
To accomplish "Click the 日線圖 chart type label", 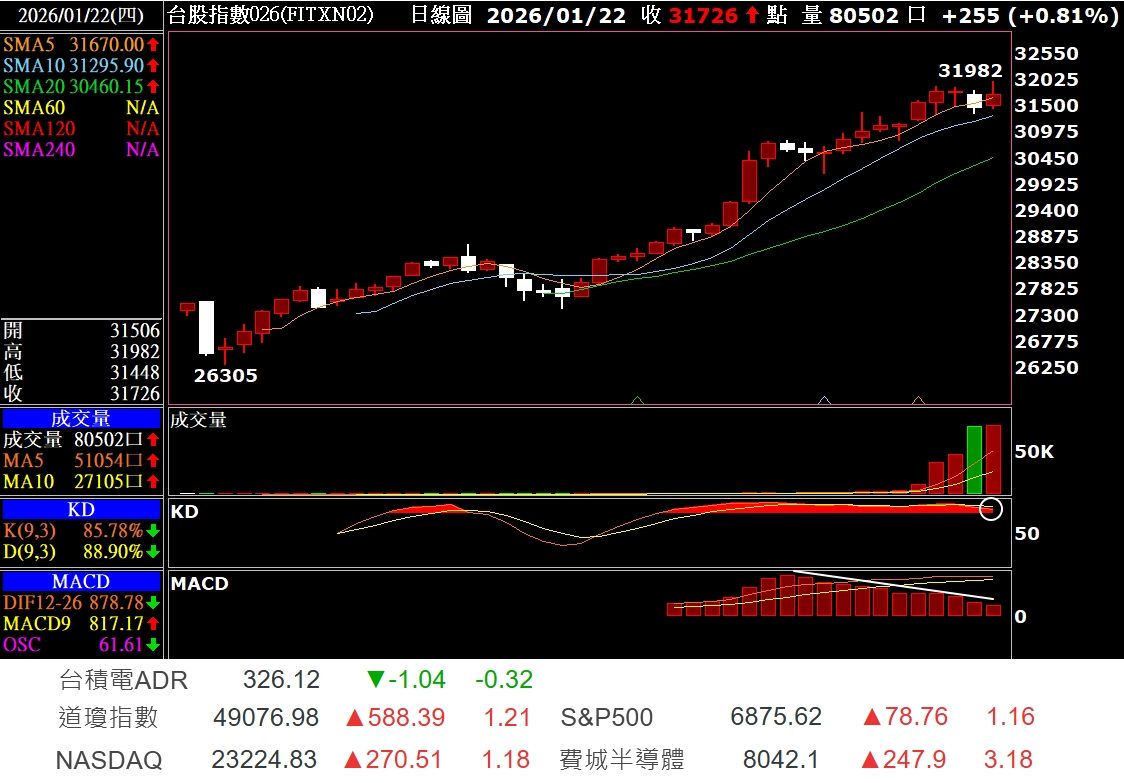I will [441, 14].
